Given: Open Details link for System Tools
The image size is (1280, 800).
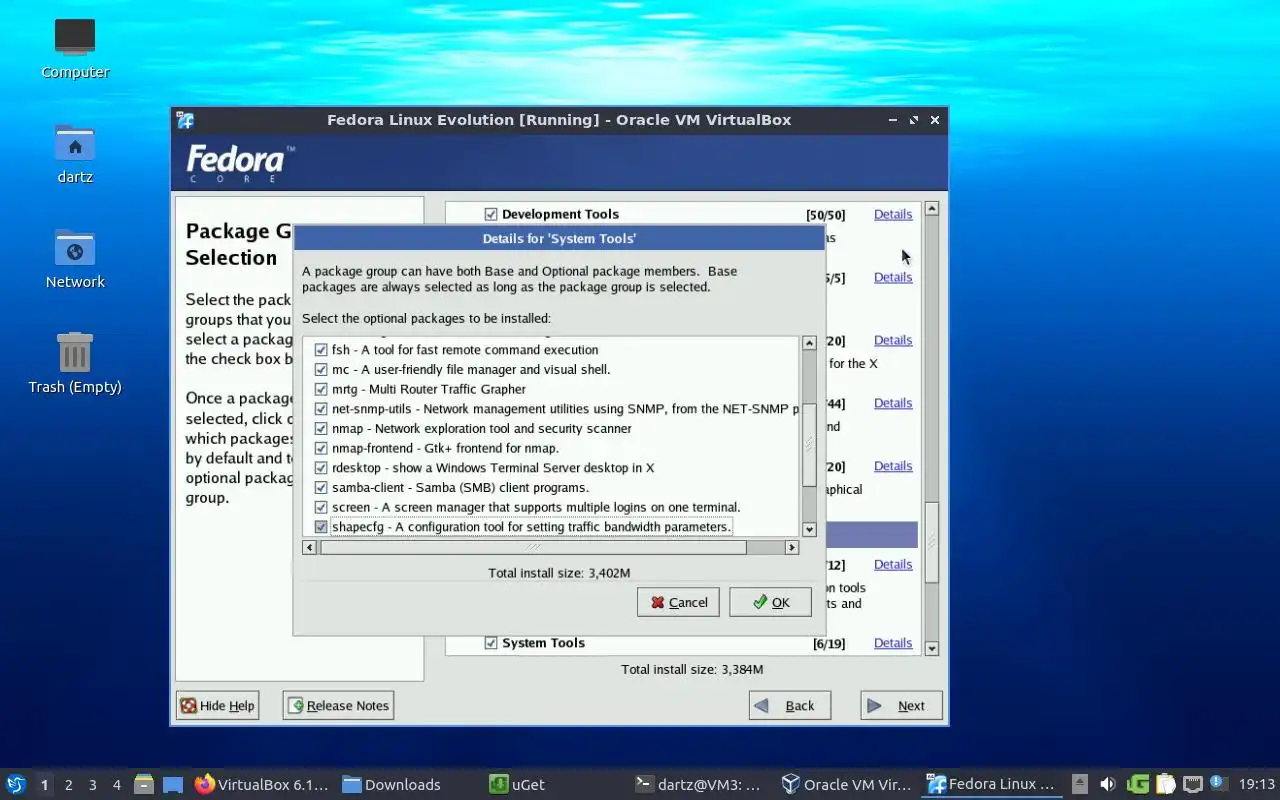Looking at the screenshot, I should pyautogui.click(x=893, y=643).
